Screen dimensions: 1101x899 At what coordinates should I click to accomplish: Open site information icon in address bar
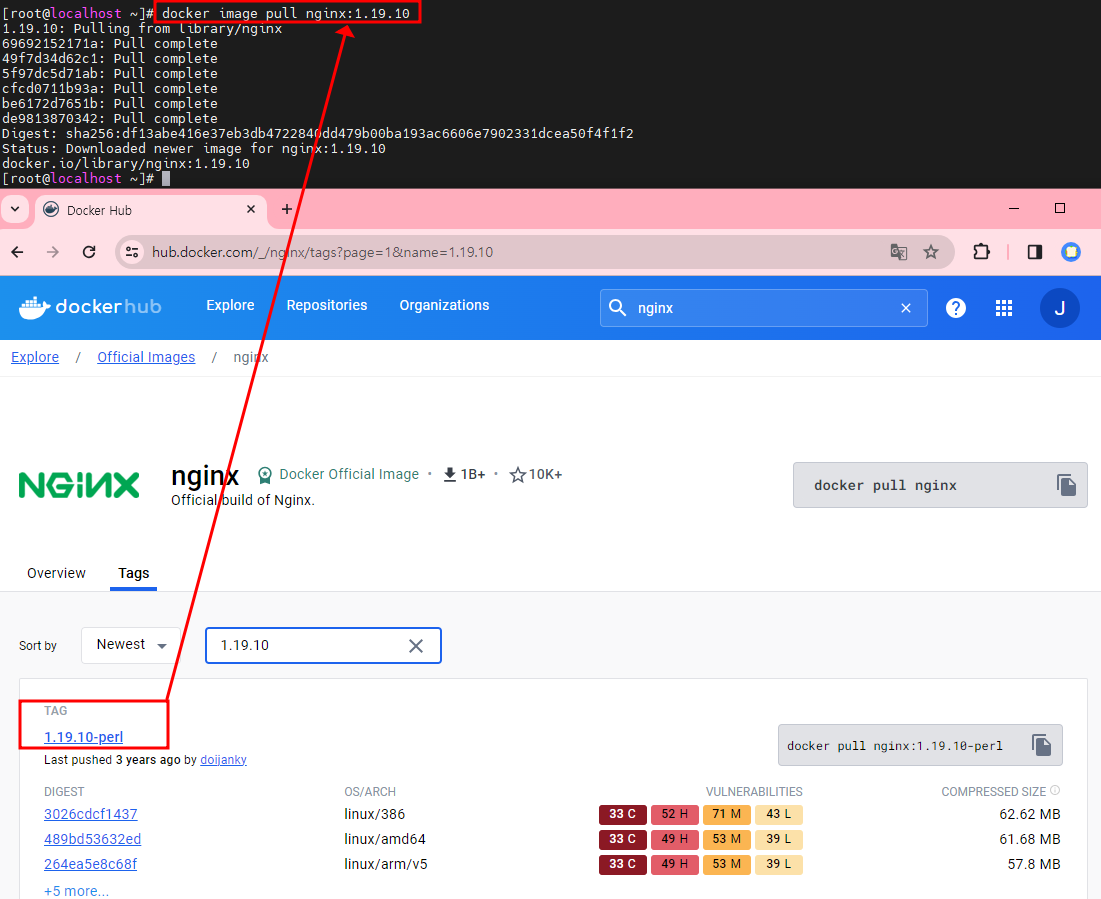131,252
